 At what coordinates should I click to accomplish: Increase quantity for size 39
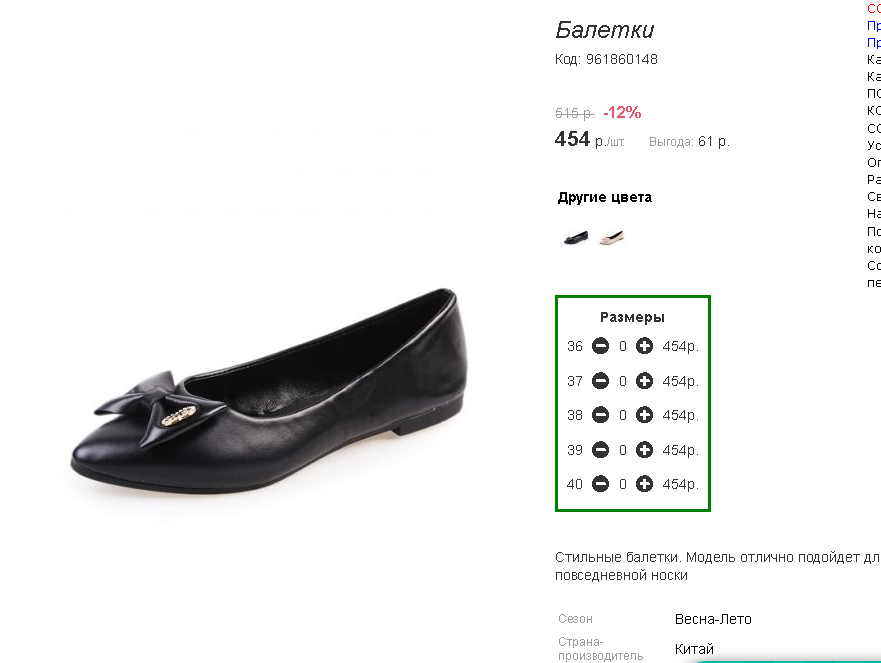pos(644,450)
